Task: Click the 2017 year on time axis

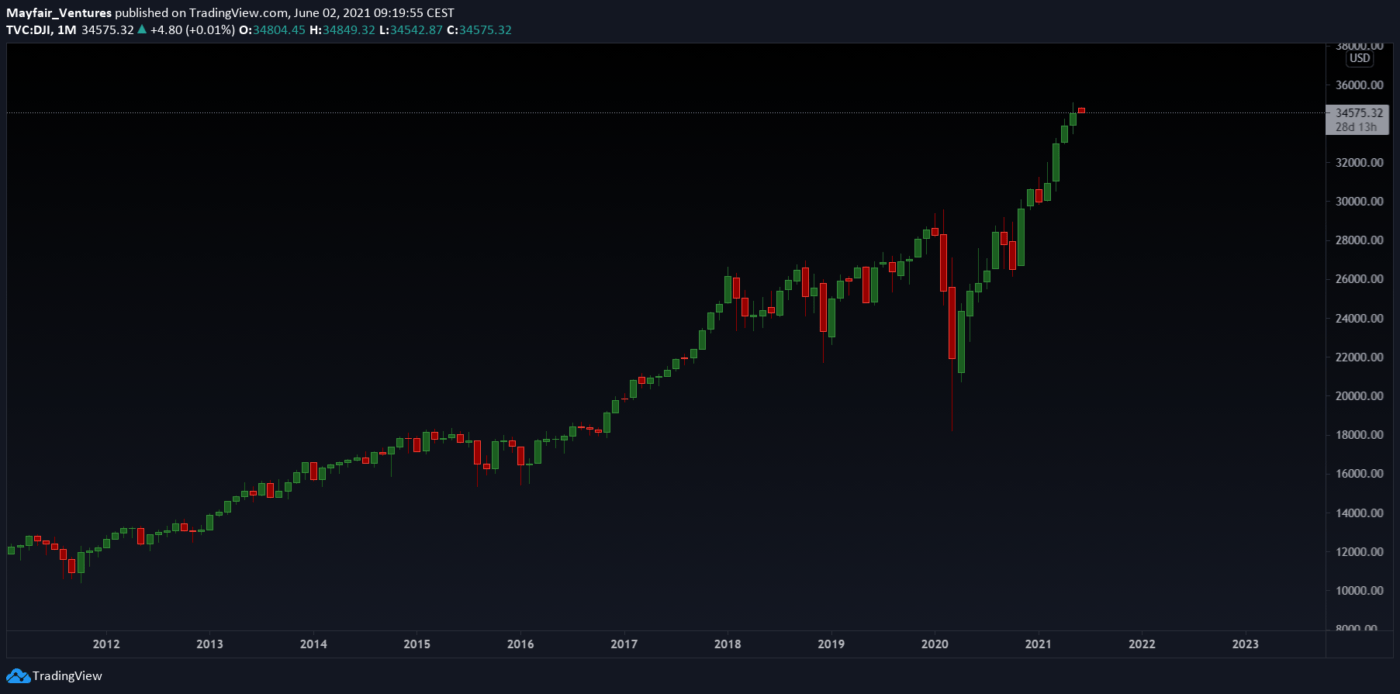Action: (x=624, y=644)
